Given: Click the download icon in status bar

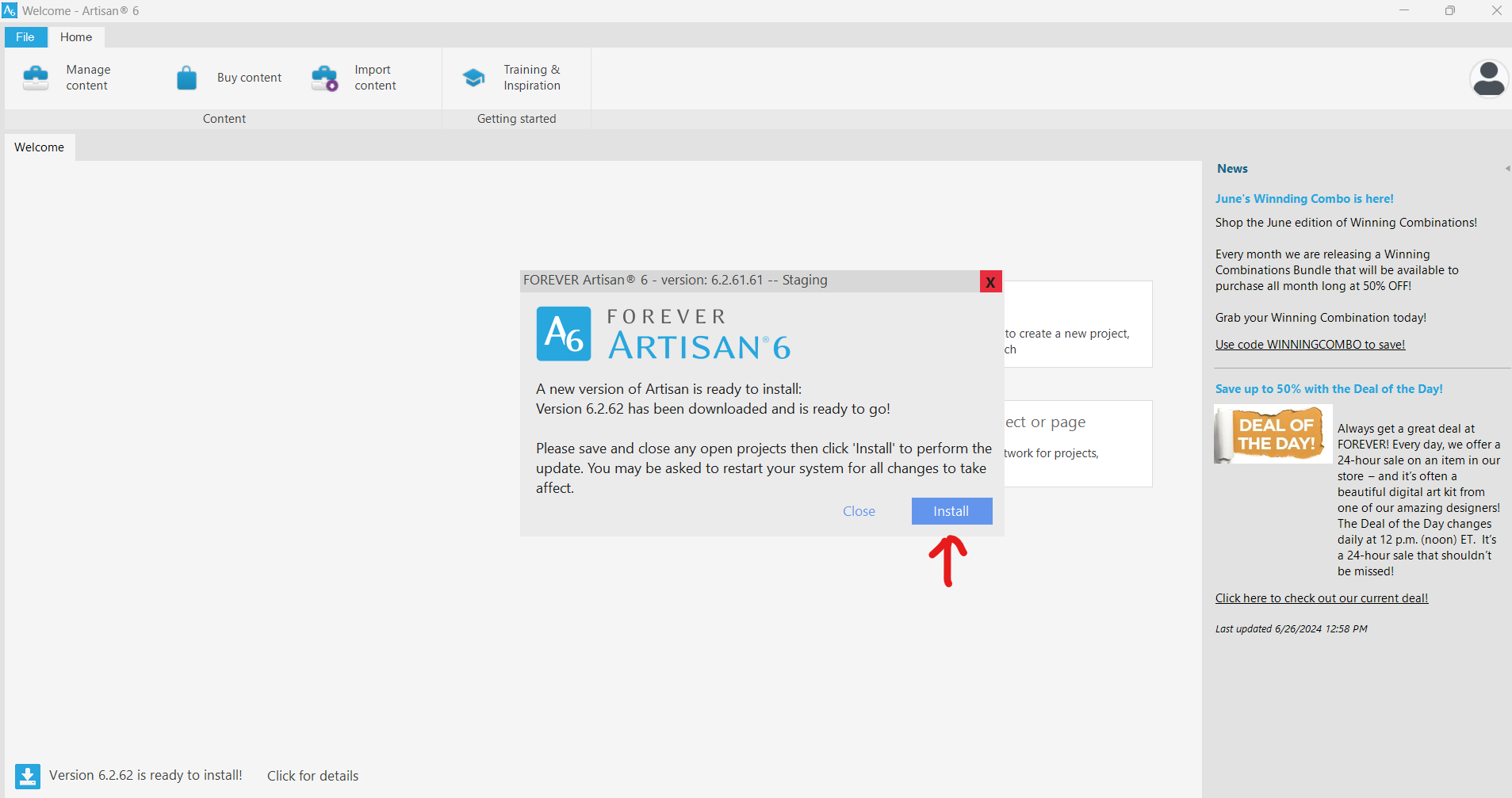Looking at the screenshot, I should pos(28,776).
